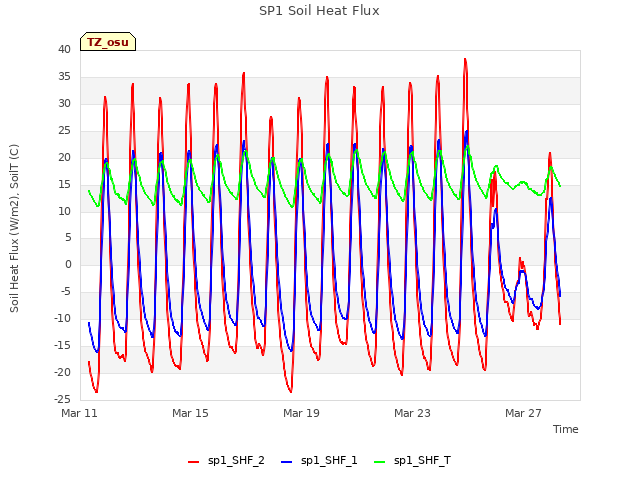Click the Mar 11 x-axis tick label
Image resolution: width=640 pixels, height=480 pixels.
click(79, 413)
